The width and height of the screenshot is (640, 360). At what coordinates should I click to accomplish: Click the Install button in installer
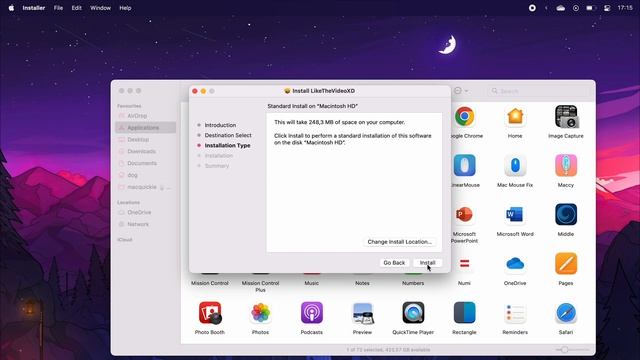point(427,263)
